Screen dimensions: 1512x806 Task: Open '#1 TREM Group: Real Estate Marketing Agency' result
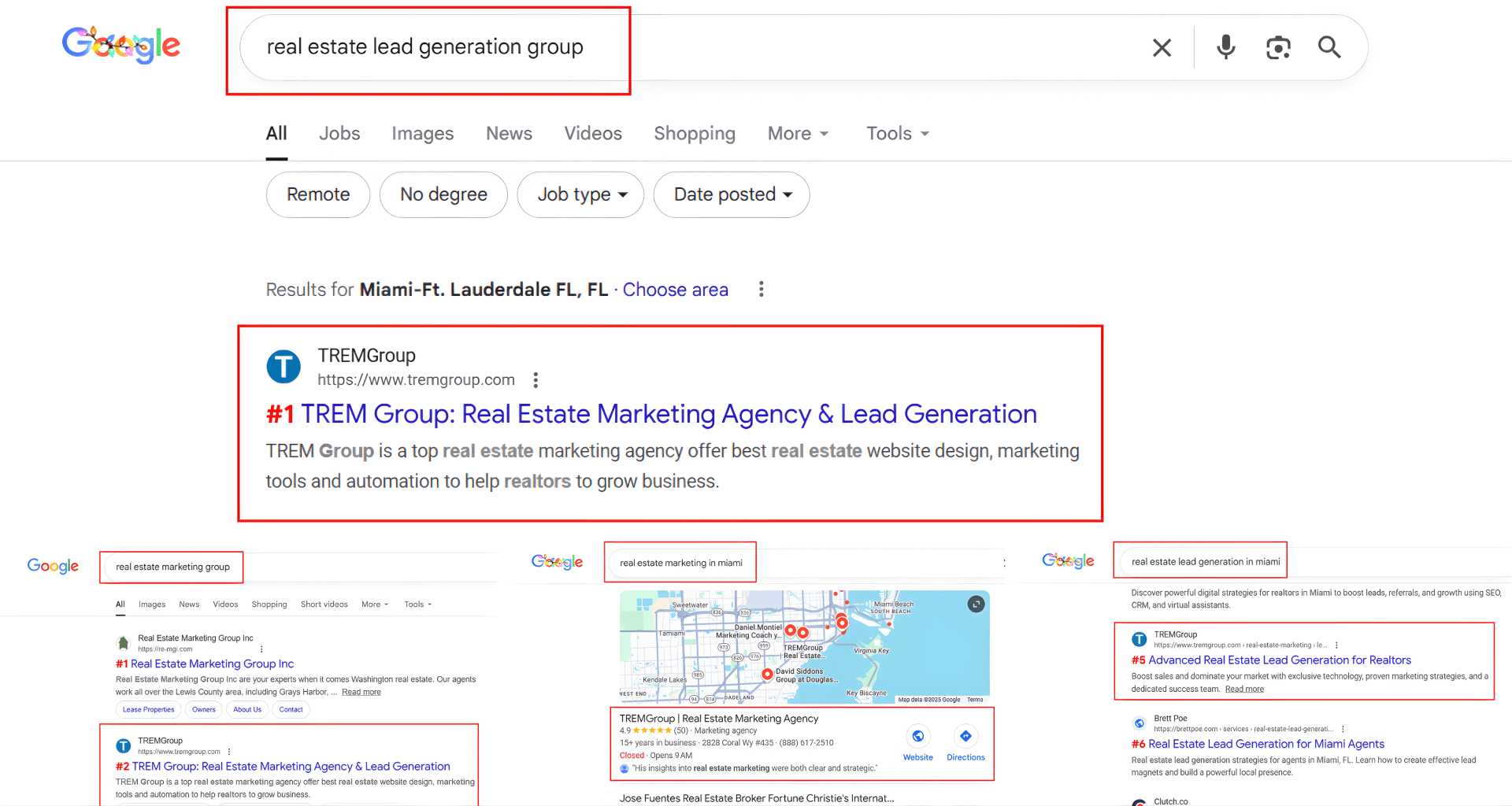click(651, 414)
